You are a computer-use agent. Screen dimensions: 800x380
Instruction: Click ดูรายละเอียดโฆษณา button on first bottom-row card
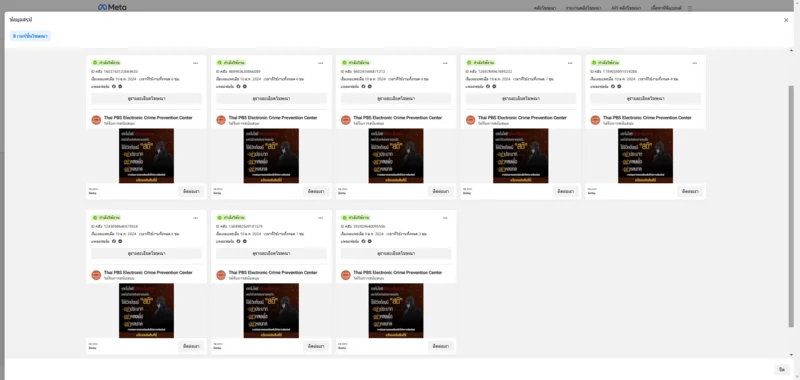click(x=146, y=254)
